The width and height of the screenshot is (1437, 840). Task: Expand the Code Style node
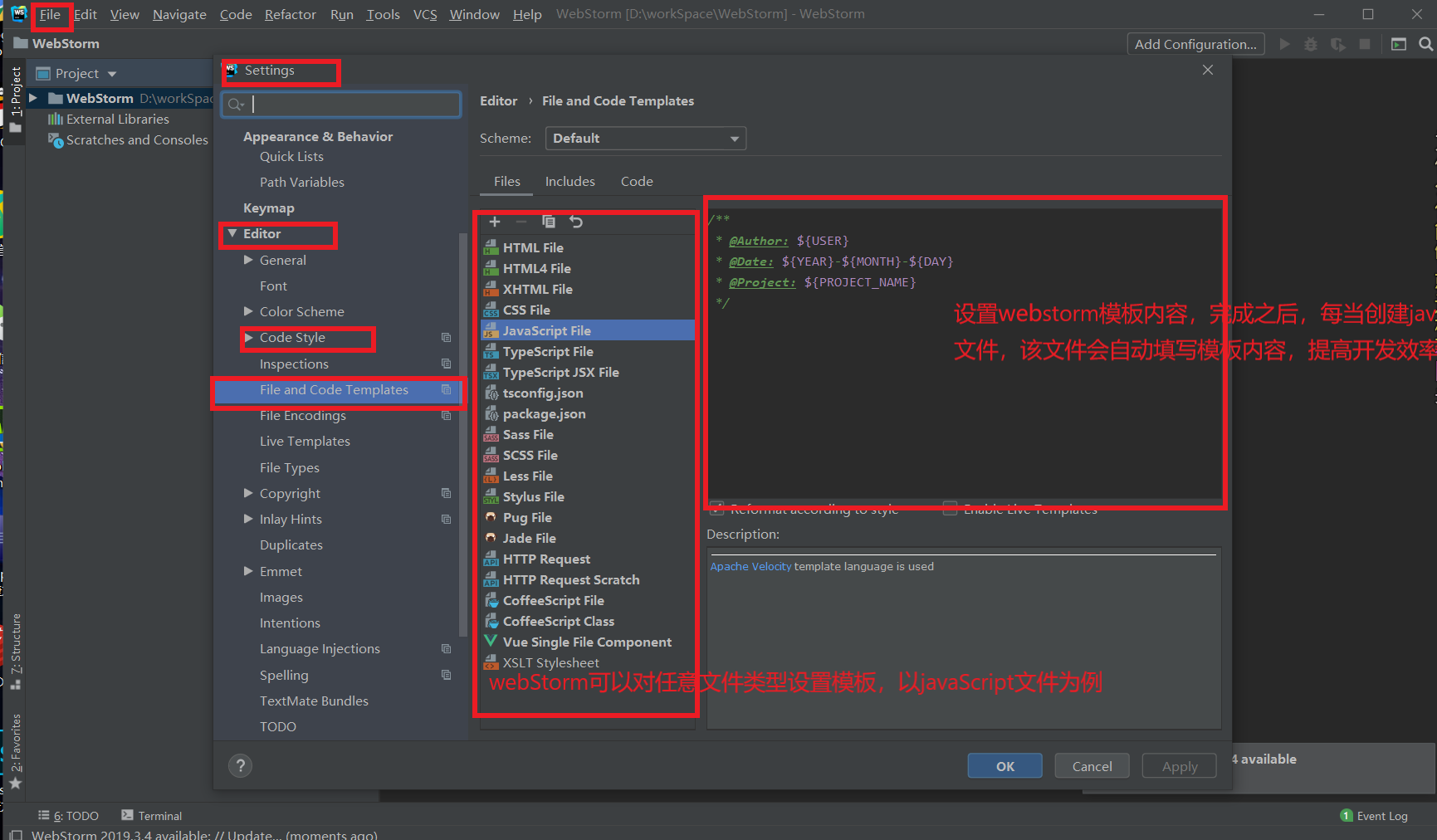[248, 338]
